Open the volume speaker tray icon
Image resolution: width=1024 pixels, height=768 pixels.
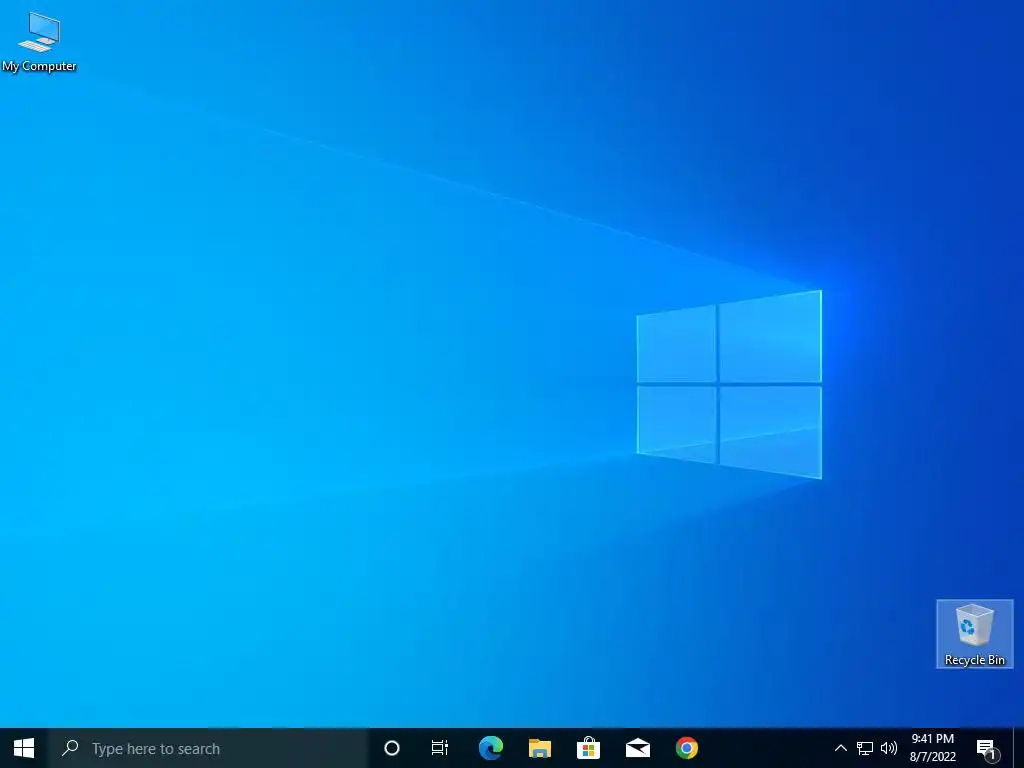888,748
